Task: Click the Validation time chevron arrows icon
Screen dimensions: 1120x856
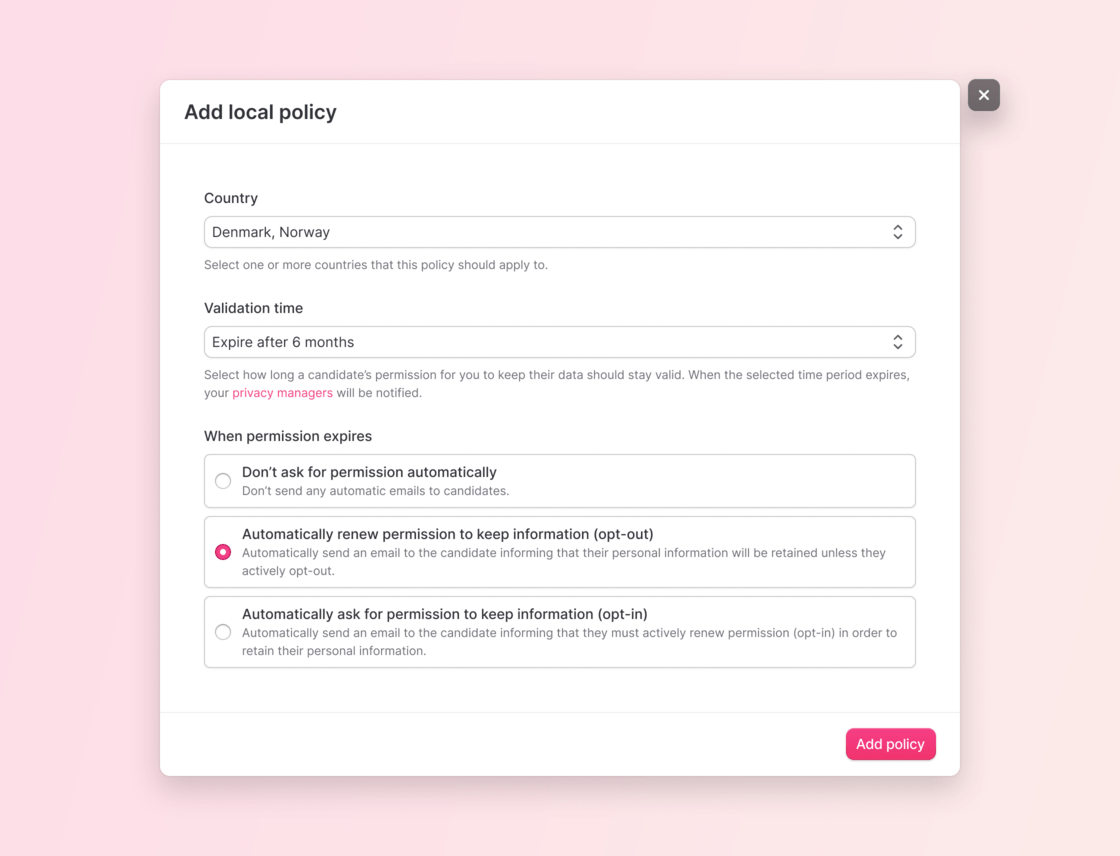Action: point(898,342)
